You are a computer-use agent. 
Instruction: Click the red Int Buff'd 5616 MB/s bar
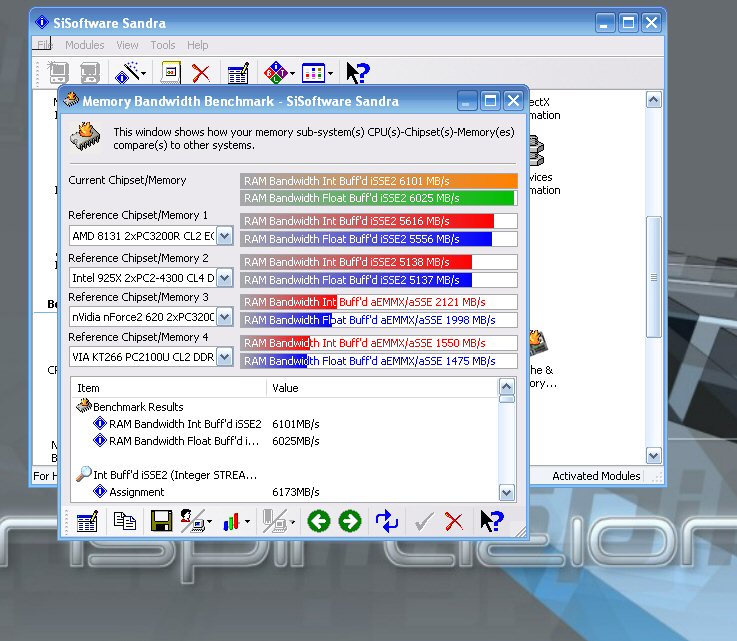tap(379, 221)
